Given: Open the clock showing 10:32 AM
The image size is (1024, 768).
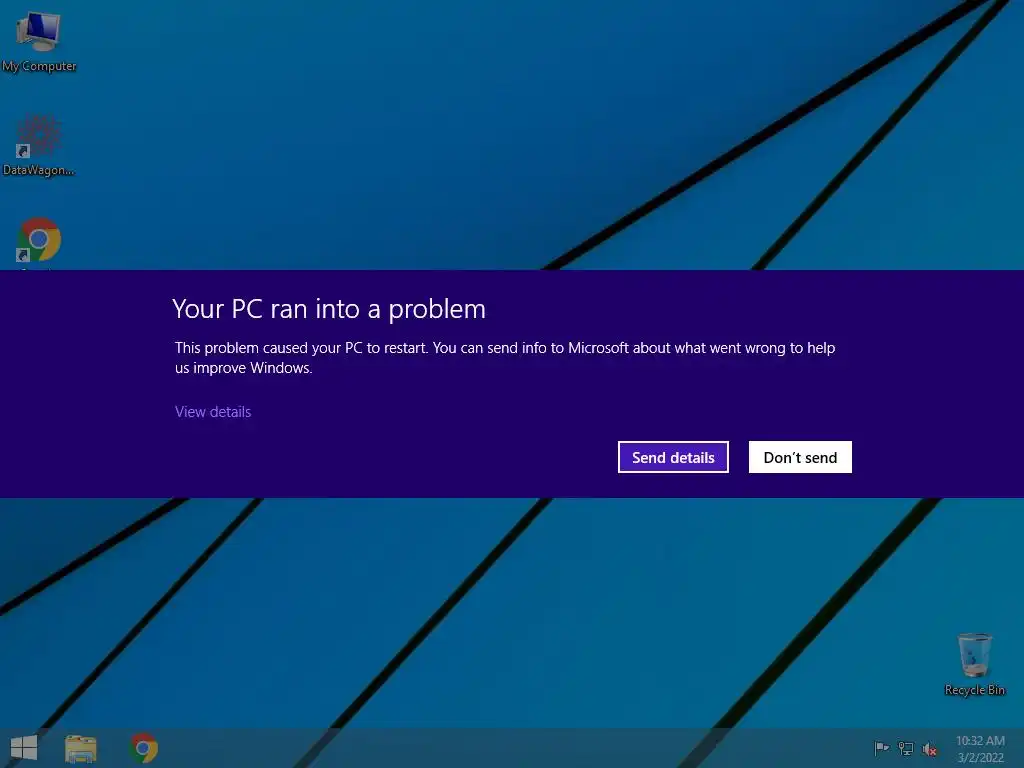Looking at the screenshot, I should (980, 748).
